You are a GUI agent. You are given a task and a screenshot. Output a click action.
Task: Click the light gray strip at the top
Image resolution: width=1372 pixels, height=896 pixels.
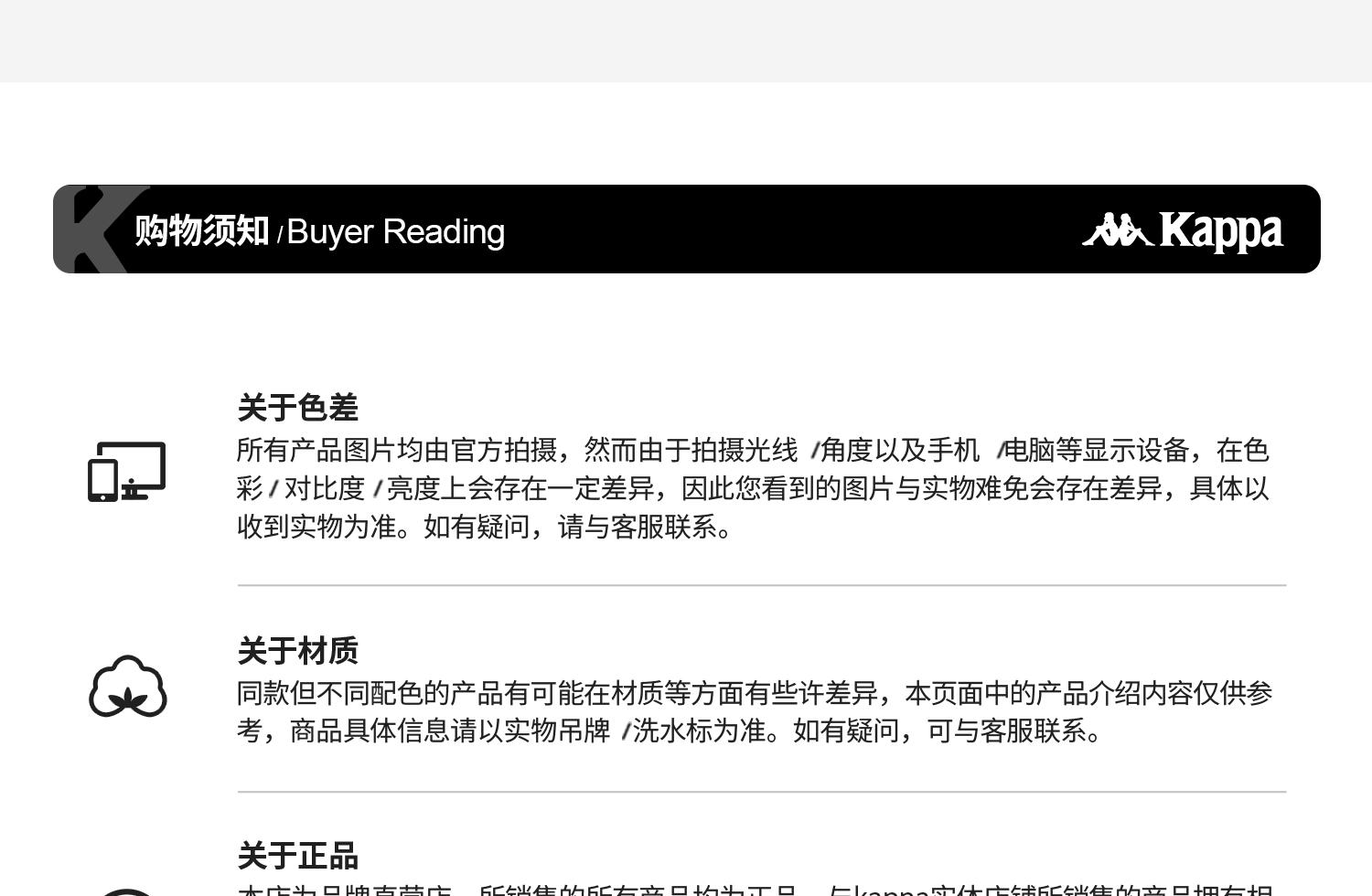(x=686, y=41)
